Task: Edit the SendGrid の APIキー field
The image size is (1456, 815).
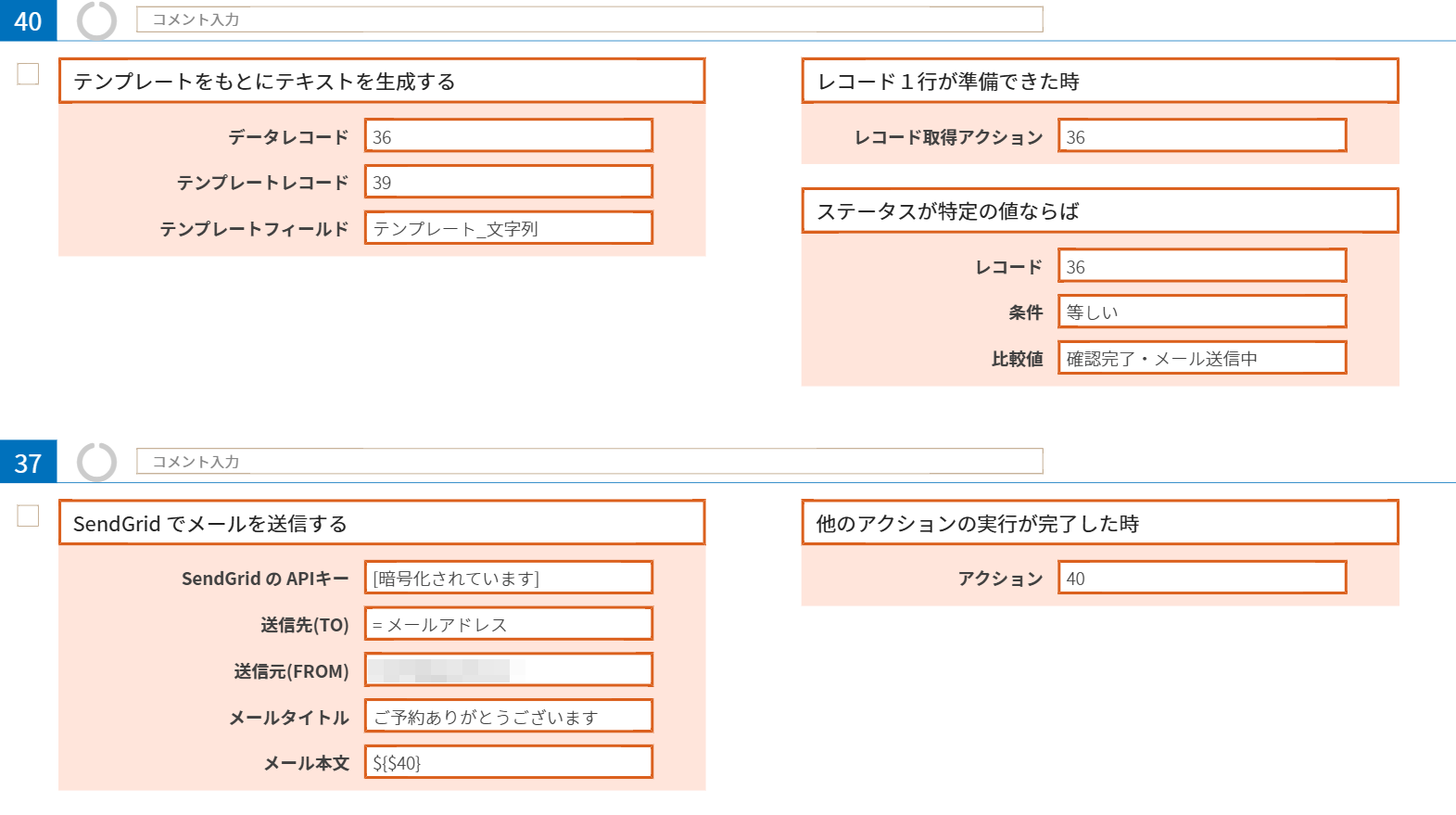Action: 509,578
